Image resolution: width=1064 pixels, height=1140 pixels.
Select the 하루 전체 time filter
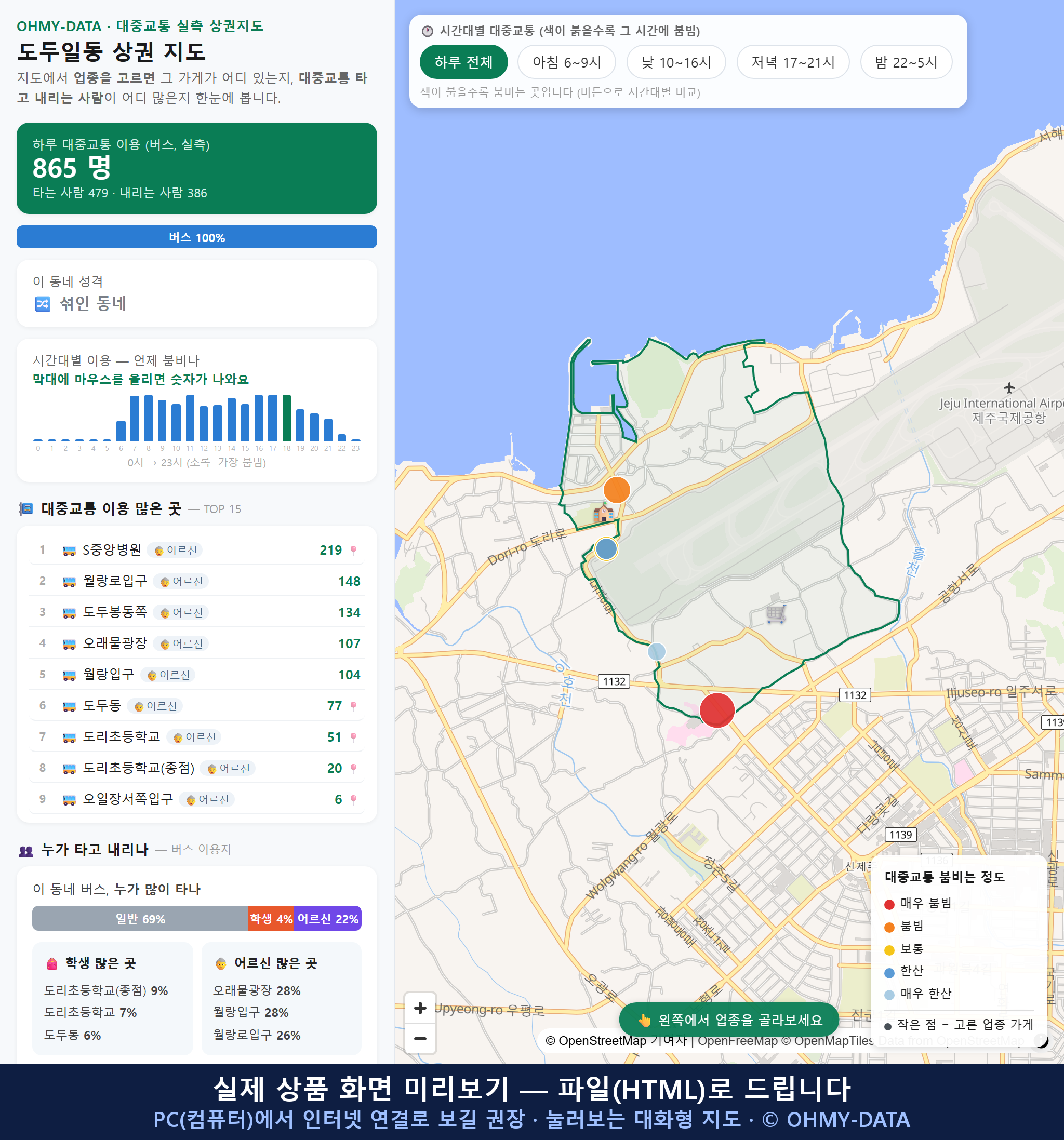coord(463,62)
